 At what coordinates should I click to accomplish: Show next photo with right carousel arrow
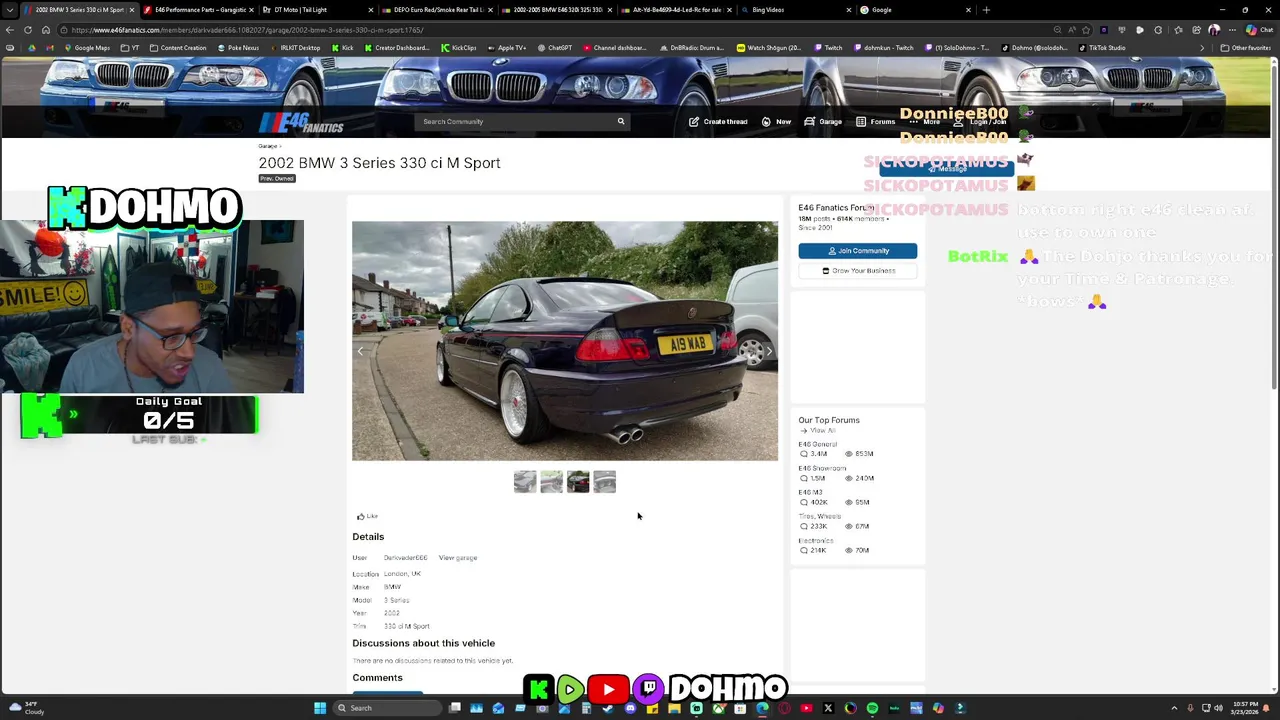click(769, 351)
